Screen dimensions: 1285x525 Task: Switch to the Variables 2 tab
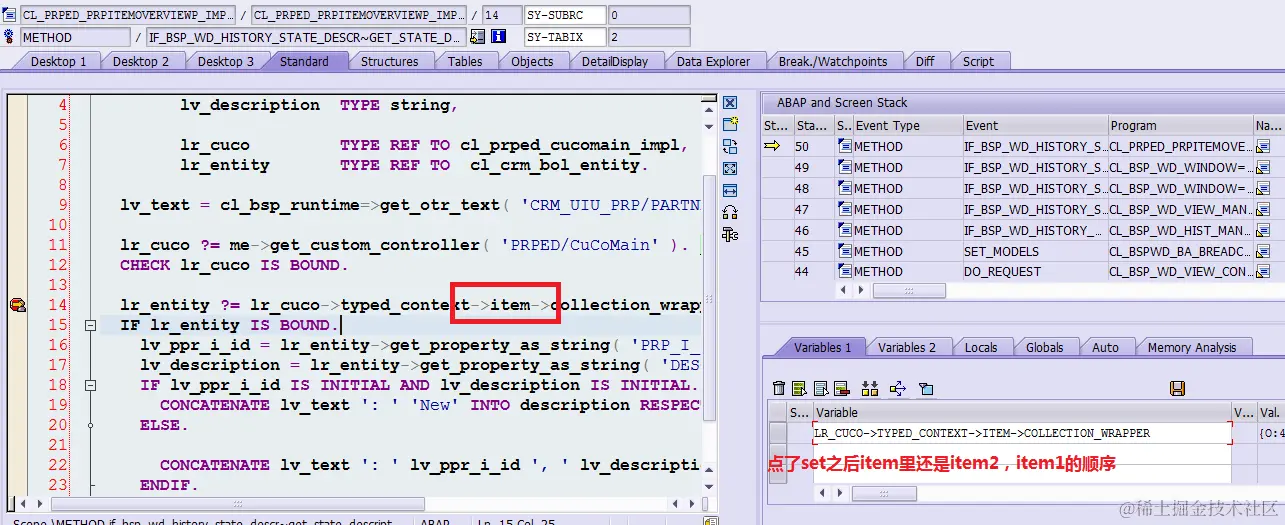click(907, 347)
